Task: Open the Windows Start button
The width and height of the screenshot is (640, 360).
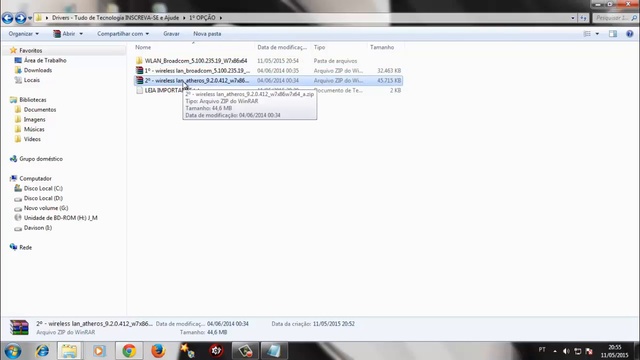Action: point(13,351)
